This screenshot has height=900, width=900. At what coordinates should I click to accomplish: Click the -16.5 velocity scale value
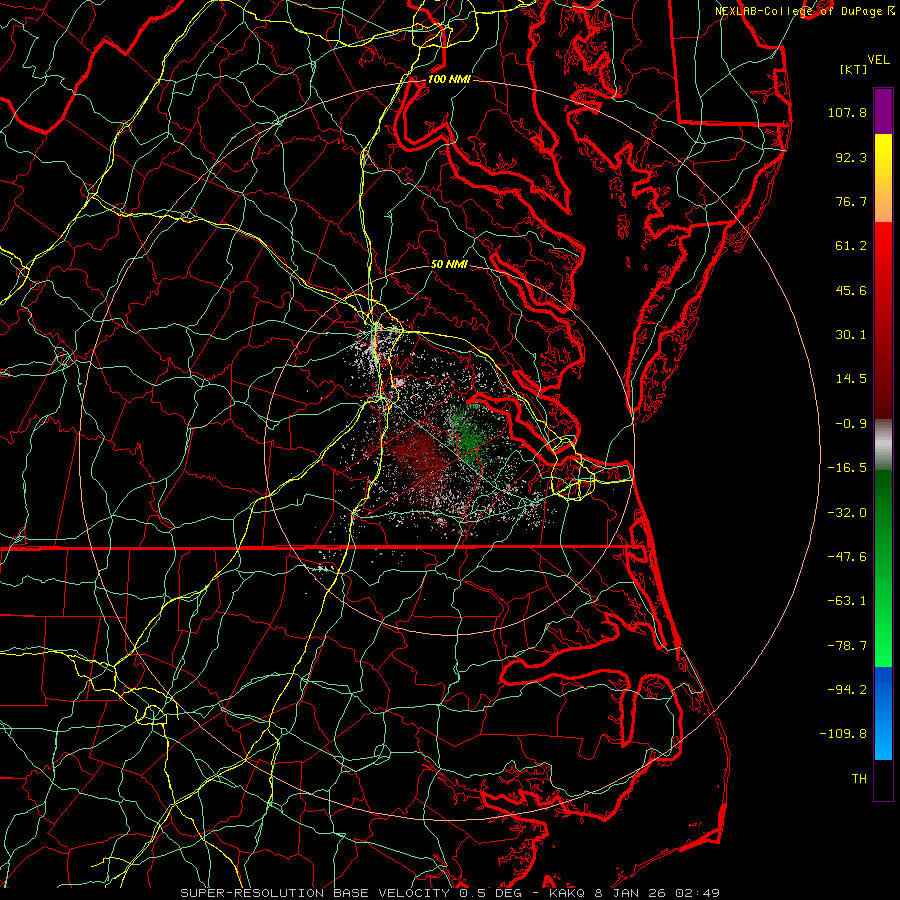click(847, 468)
